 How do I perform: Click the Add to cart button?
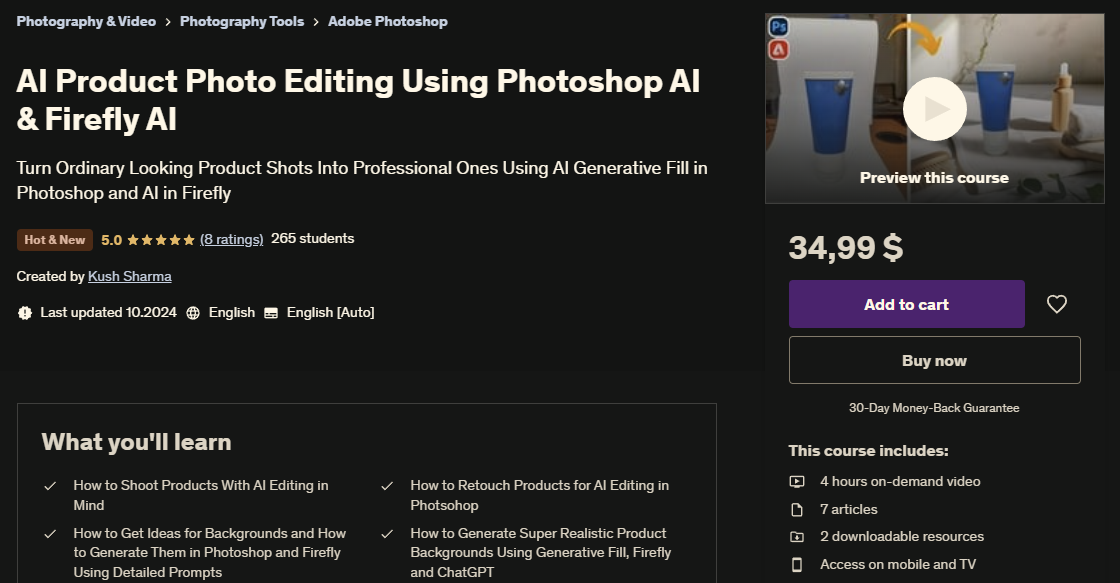[906, 304]
